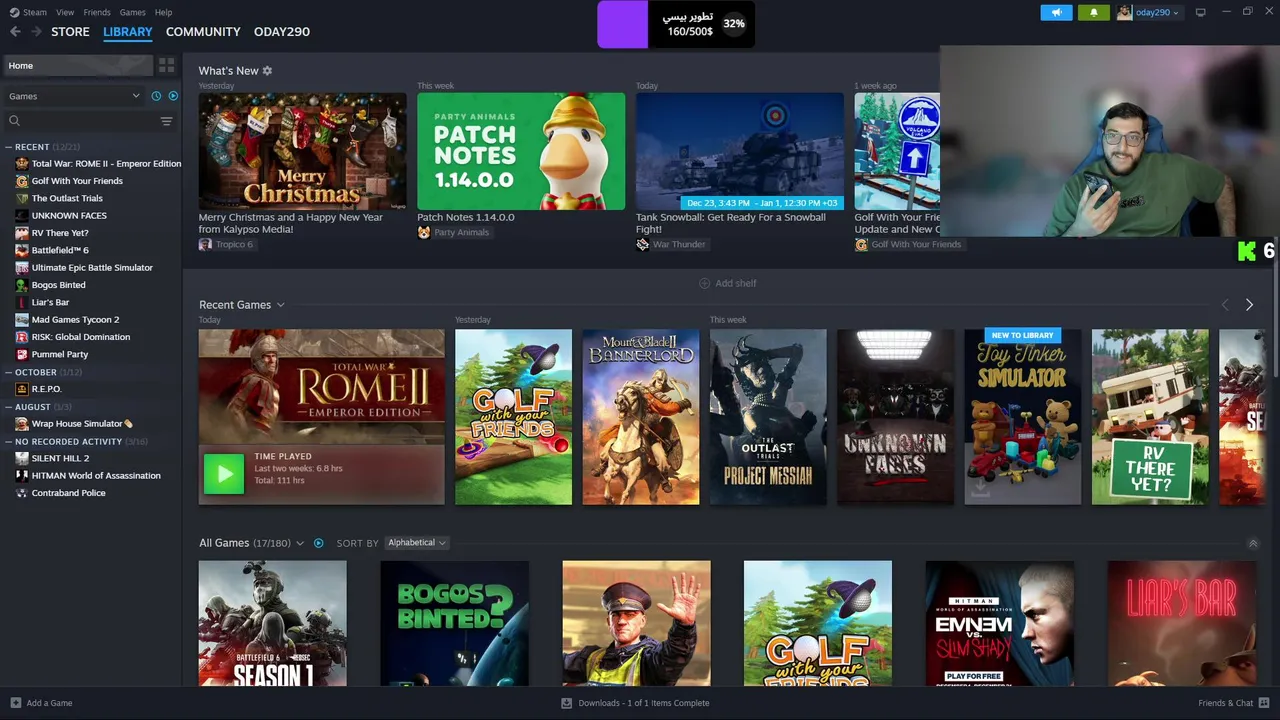Select Battlefield 6 in the sidebar

click(60, 250)
